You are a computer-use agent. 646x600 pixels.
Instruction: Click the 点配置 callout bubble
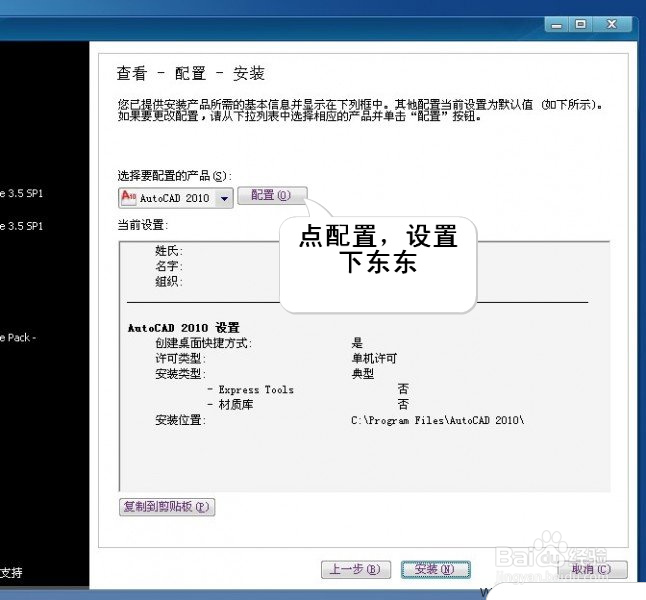[378, 264]
